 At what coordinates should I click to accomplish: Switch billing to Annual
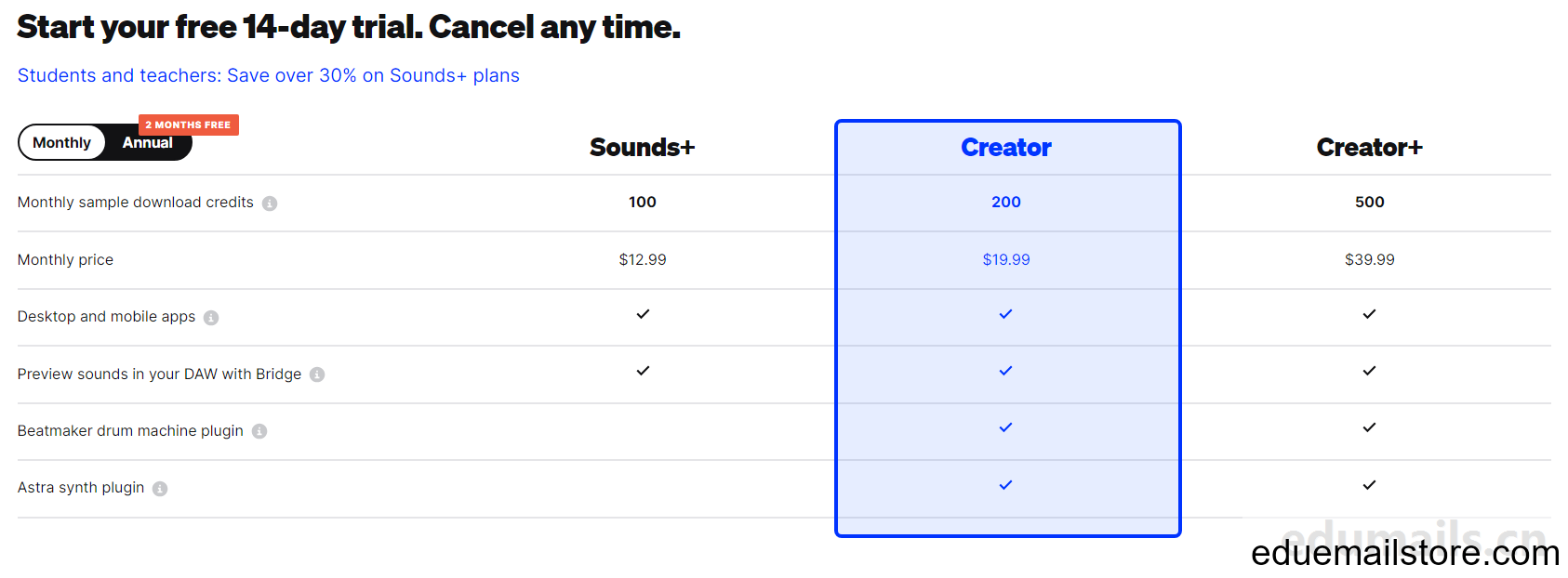point(148,143)
